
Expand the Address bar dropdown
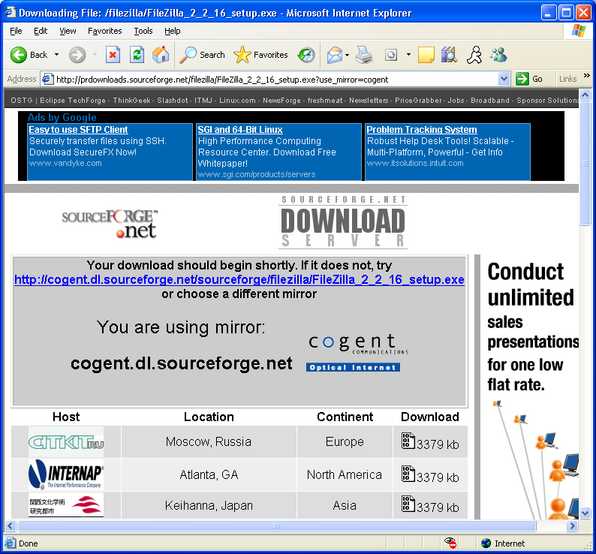click(x=503, y=79)
